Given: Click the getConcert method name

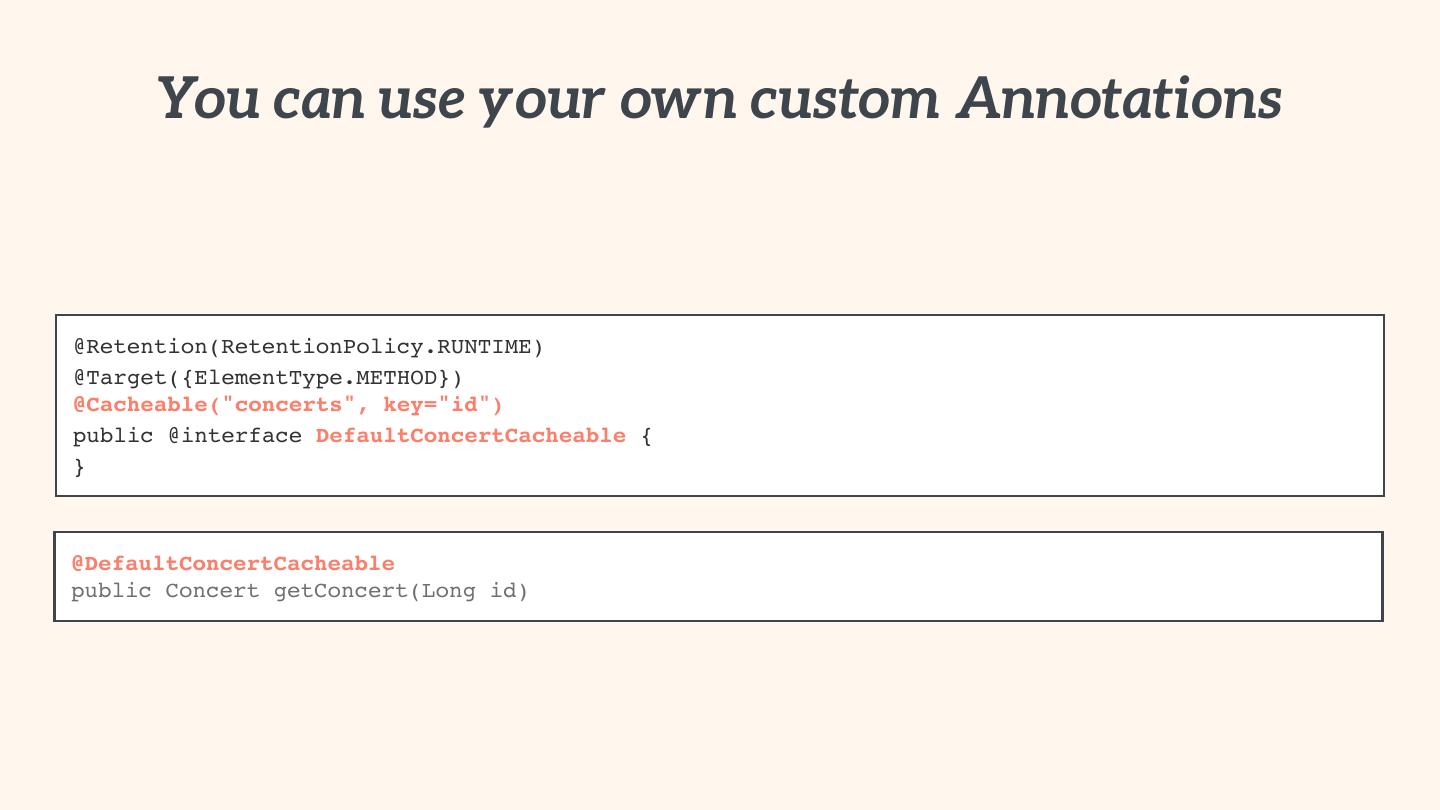Looking at the screenshot, I should click(x=341, y=591).
